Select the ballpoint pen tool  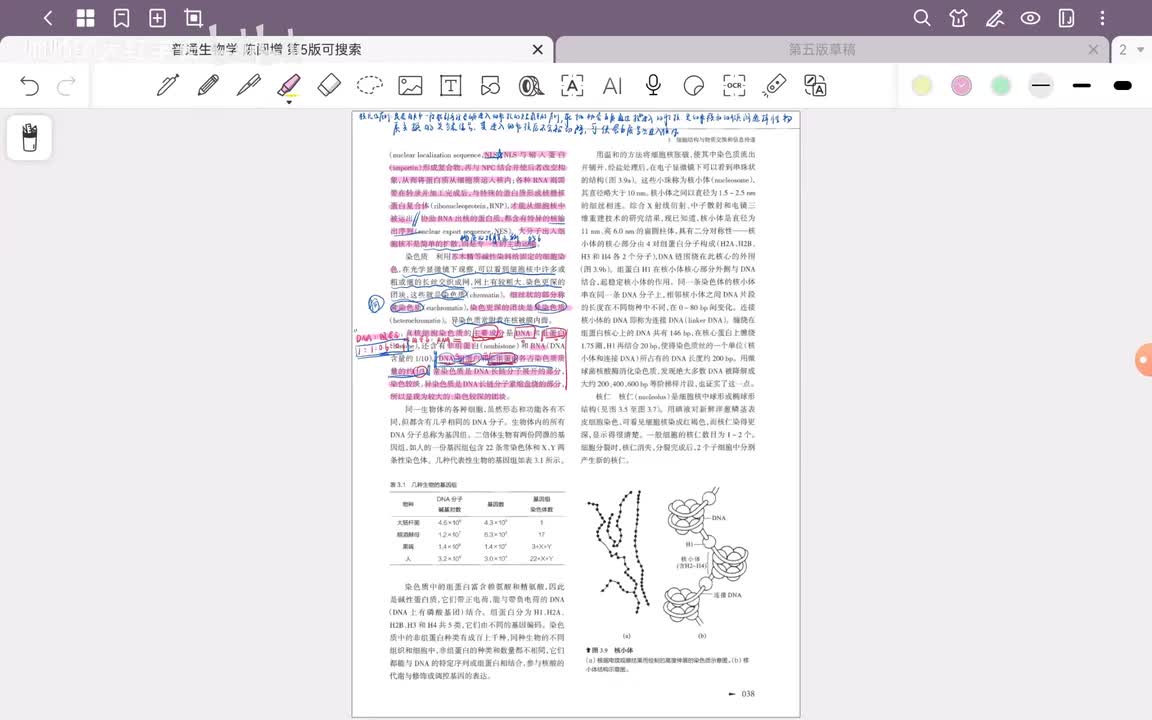248,85
